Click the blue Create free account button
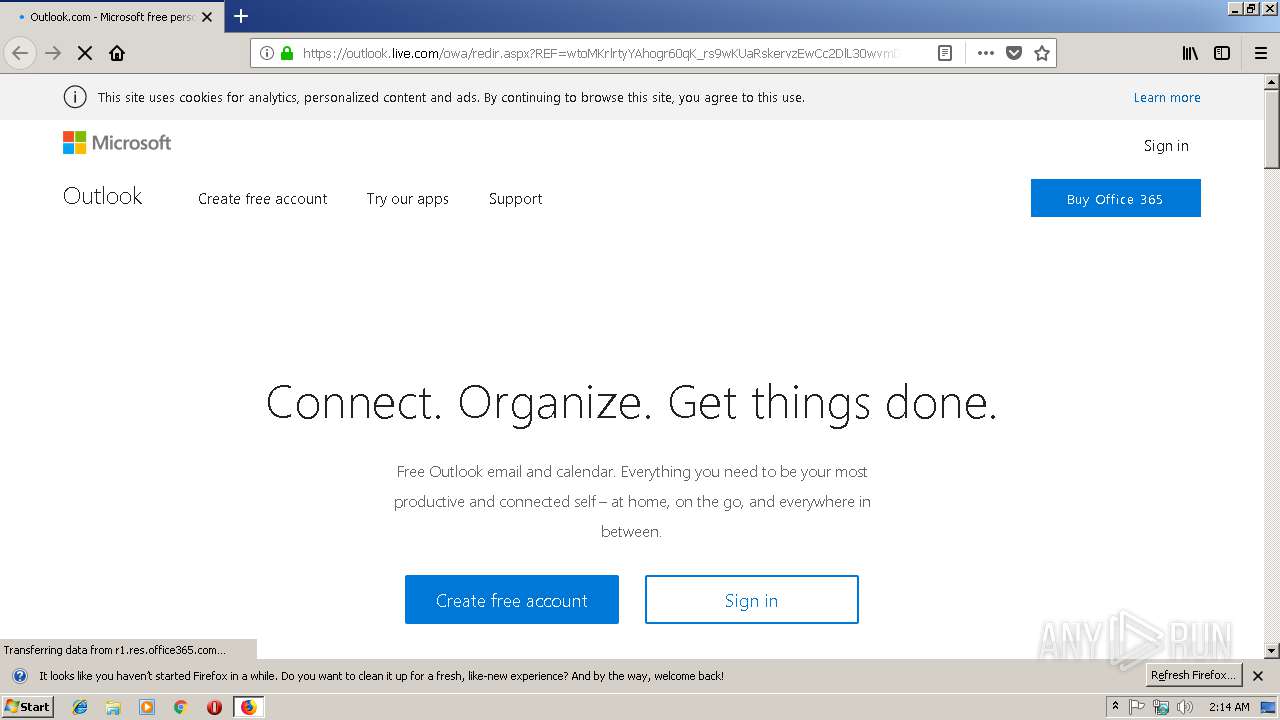Viewport: 1280px width, 720px height. pyautogui.click(x=512, y=600)
